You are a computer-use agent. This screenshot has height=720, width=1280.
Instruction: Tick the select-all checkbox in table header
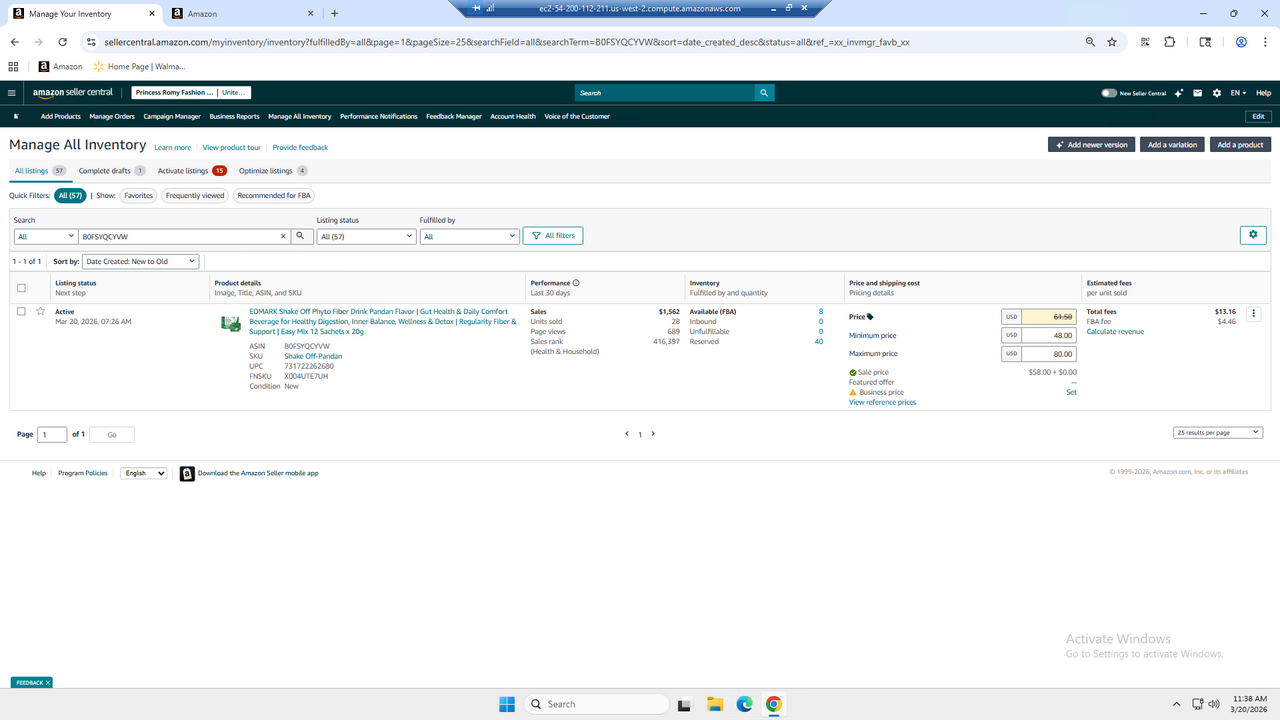pyautogui.click(x=21, y=288)
